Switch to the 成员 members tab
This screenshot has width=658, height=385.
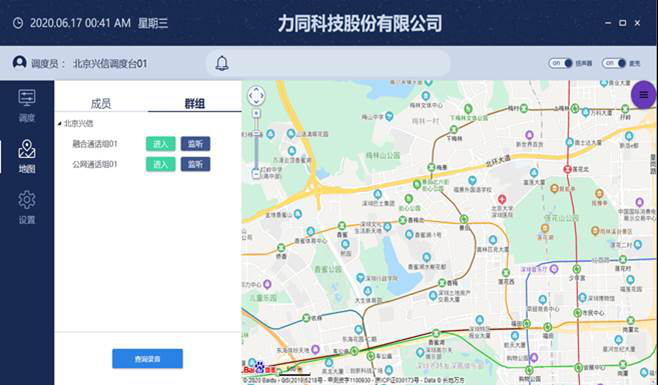coord(101,103)
